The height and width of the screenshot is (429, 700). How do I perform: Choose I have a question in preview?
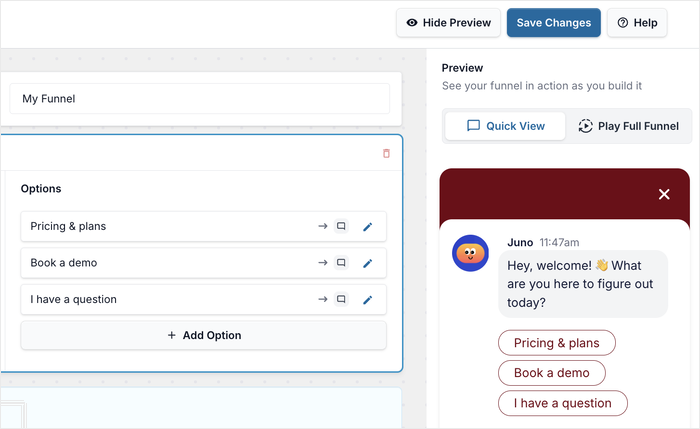[562, 403]
